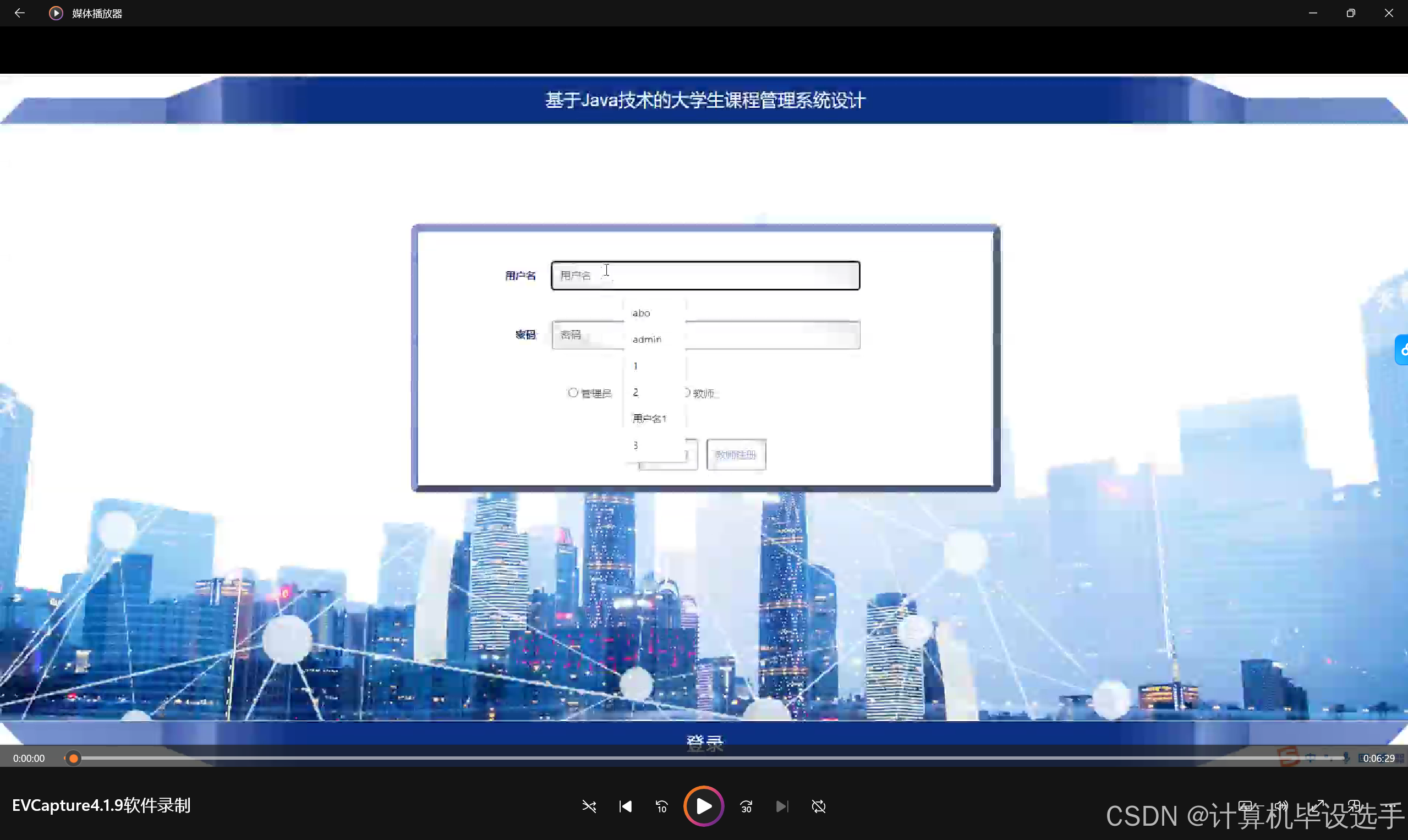1408x840 pixels.
Task: Click the 教师注册 button
Action: coord(736,454)
